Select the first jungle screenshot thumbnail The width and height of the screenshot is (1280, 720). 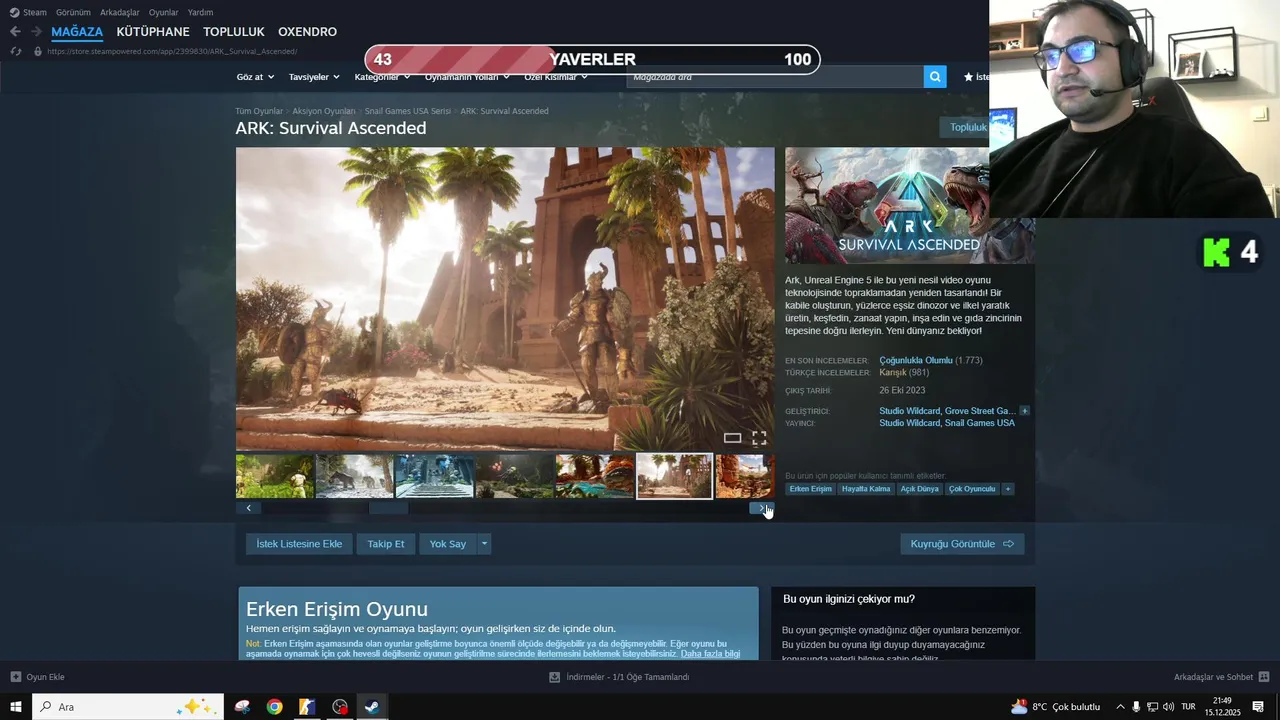coord(275,476)
